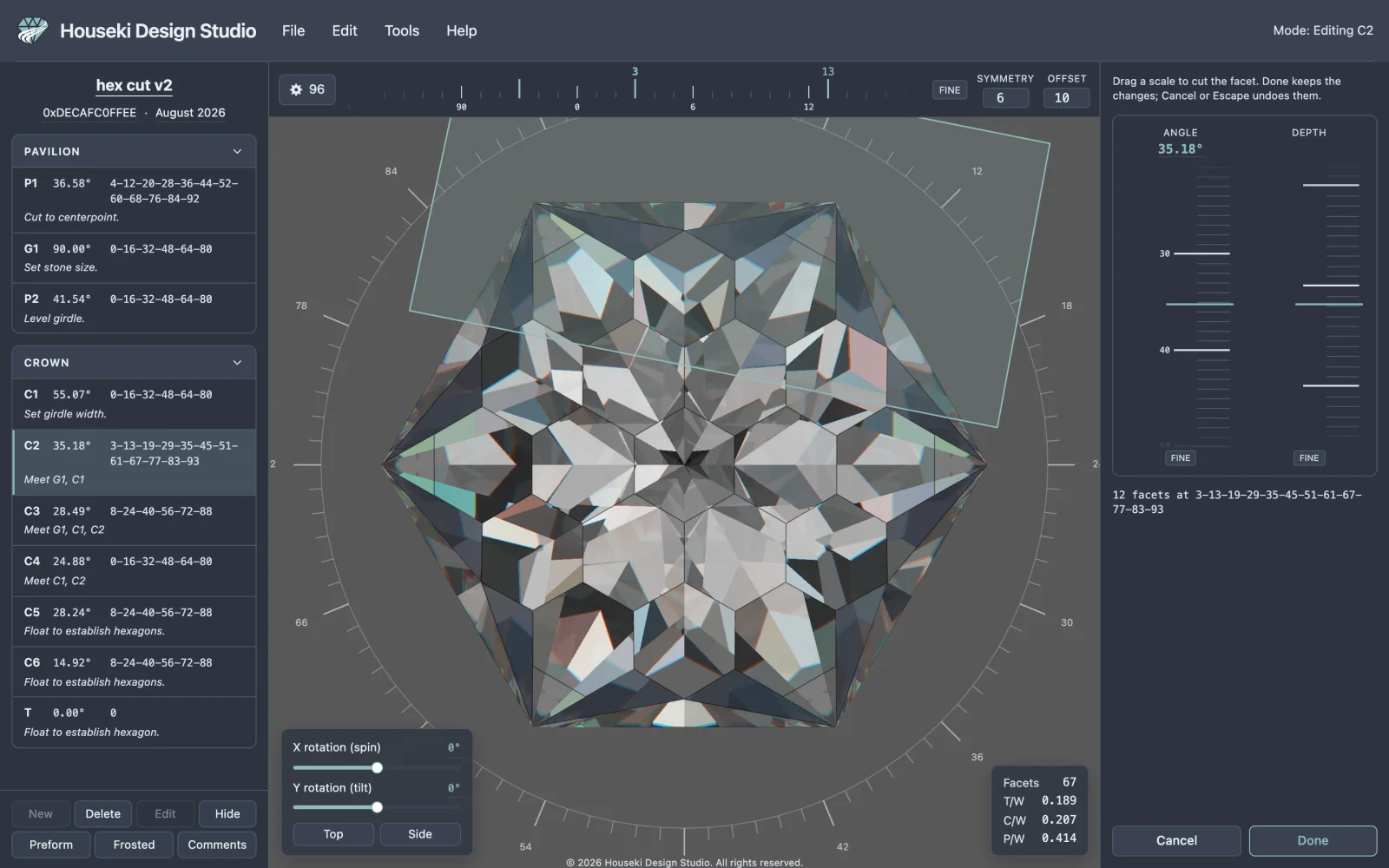Switch to Side view
This screenshot has width=1389, height=868.
click(x=420, y=834)
